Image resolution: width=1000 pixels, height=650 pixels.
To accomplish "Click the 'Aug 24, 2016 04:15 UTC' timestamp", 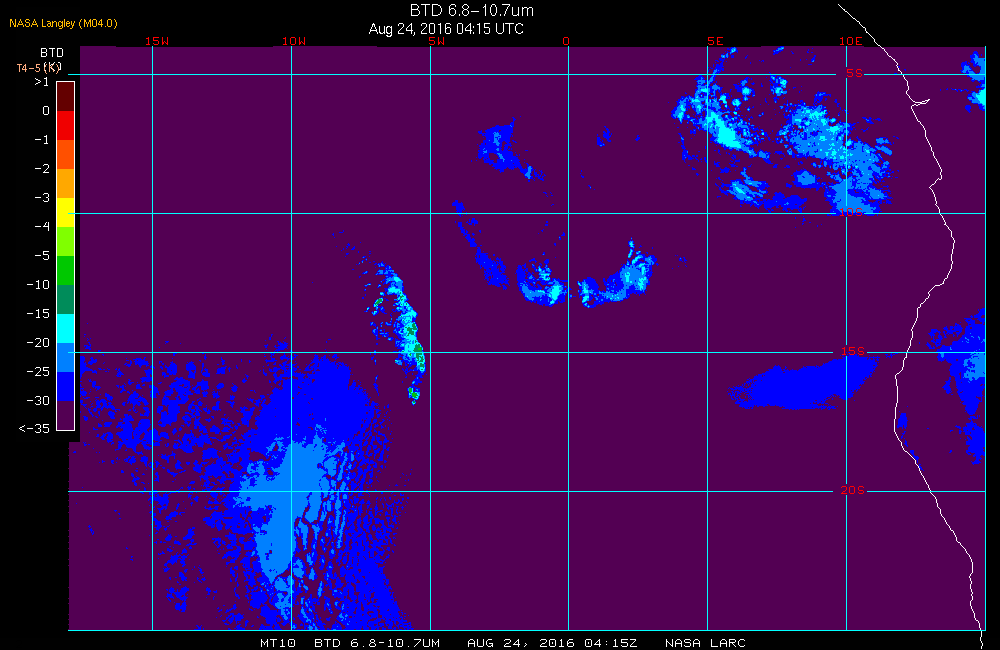I will tap(446, 29).
